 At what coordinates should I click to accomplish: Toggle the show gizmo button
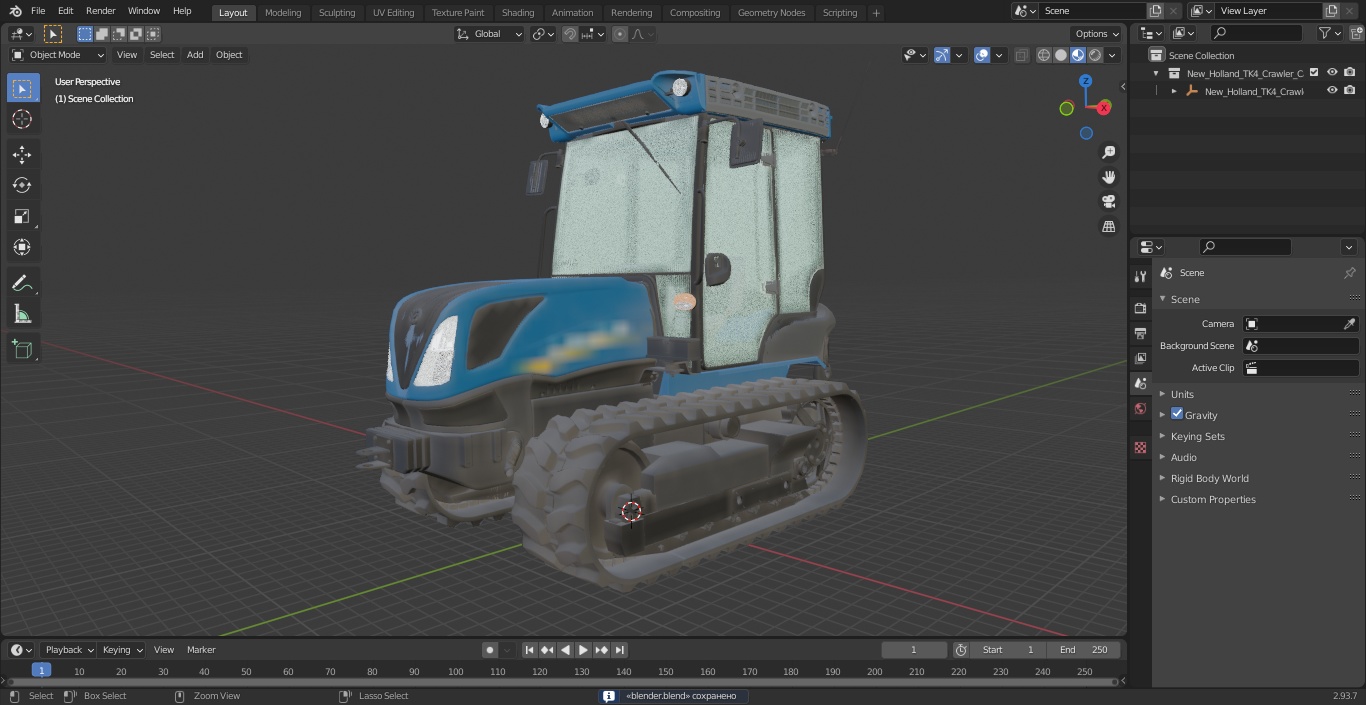click(x=942, y=55)
